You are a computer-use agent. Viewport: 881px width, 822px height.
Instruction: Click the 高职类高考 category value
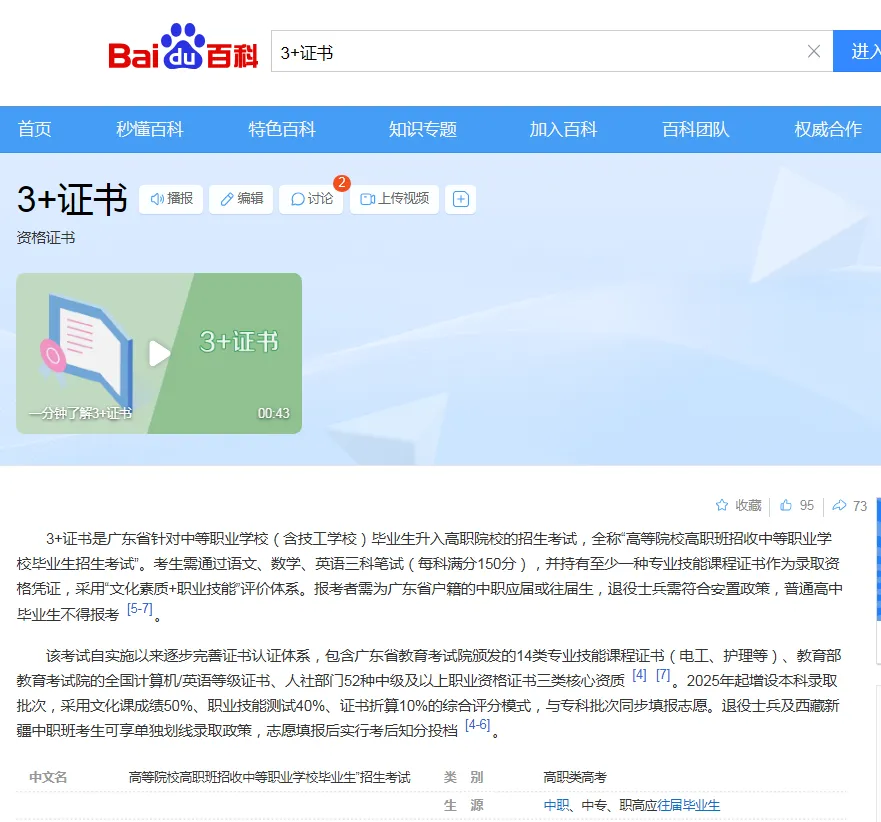click(575, 777)
